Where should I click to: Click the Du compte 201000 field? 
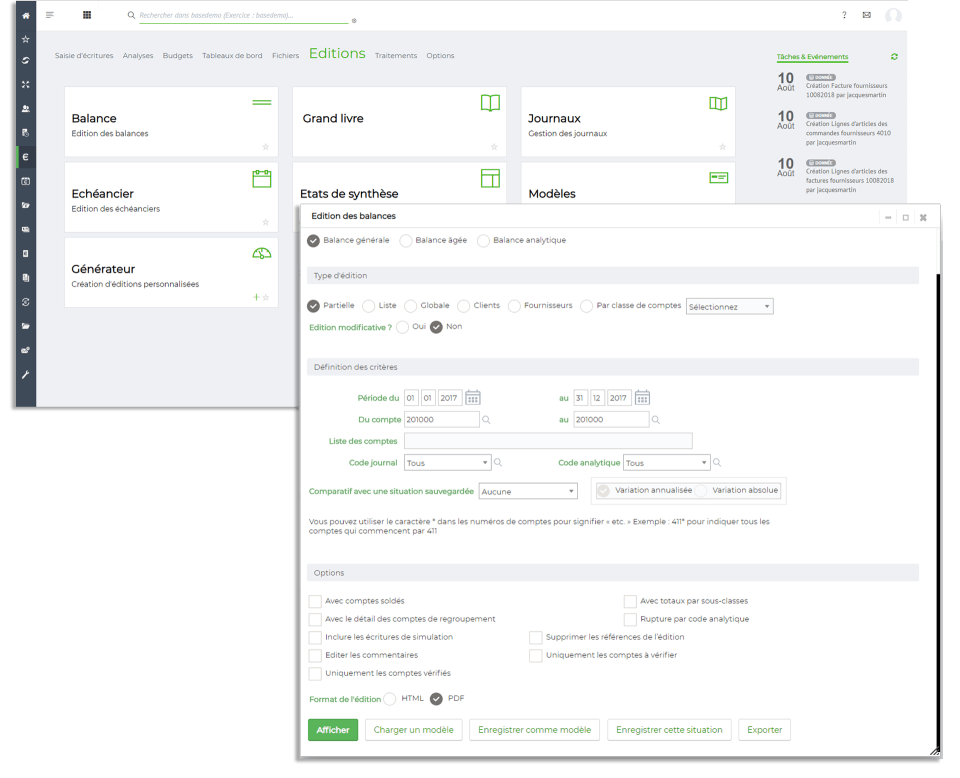coord(441,419)
